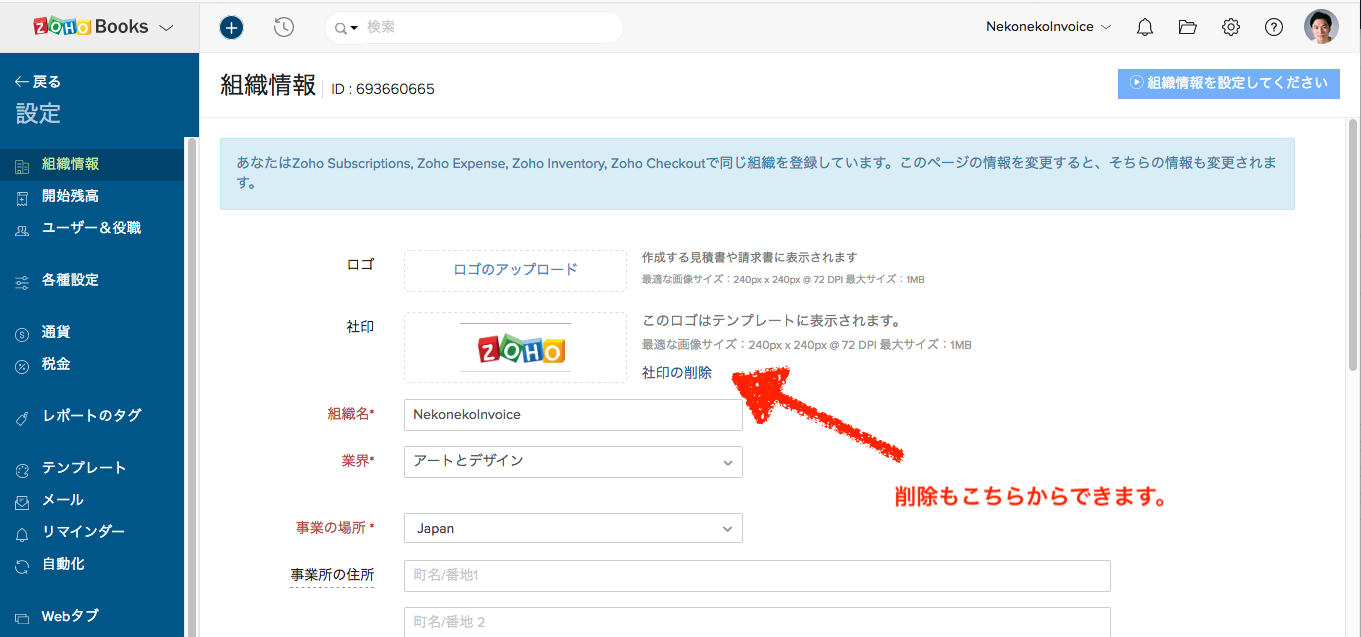Click the 事業所の住所 label
Screen dimensions: 1361x637
pyautogui.click(x=332, y=575)
